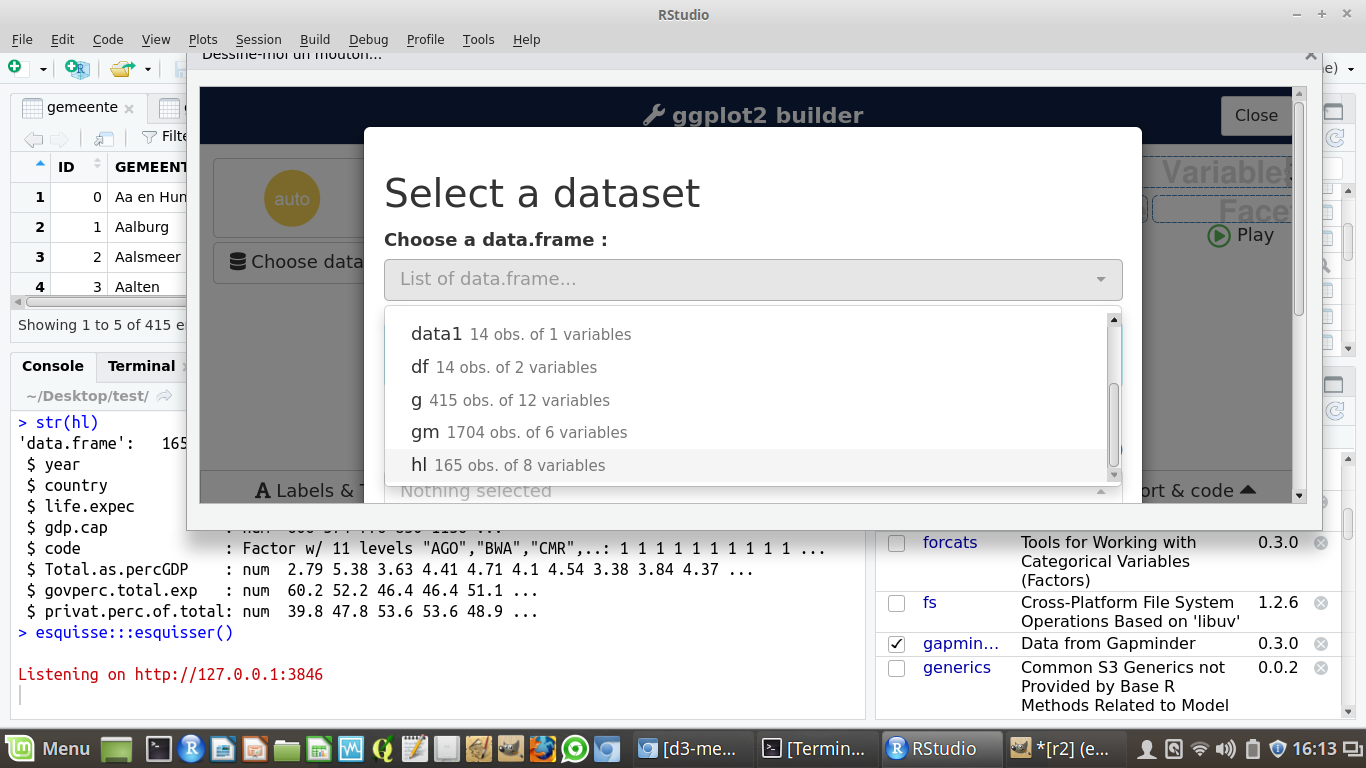
Task: Click the wrench icon in builder title
Action: 653,115
